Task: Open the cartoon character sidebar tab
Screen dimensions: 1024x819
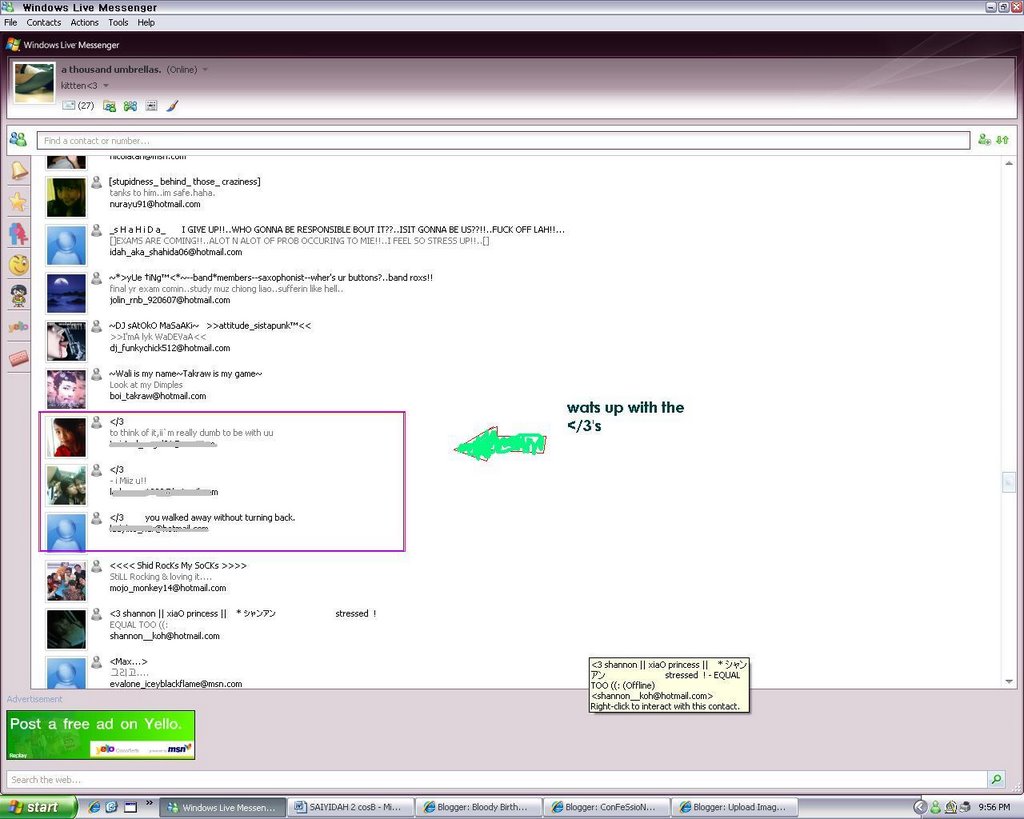Action: [19, 295]
